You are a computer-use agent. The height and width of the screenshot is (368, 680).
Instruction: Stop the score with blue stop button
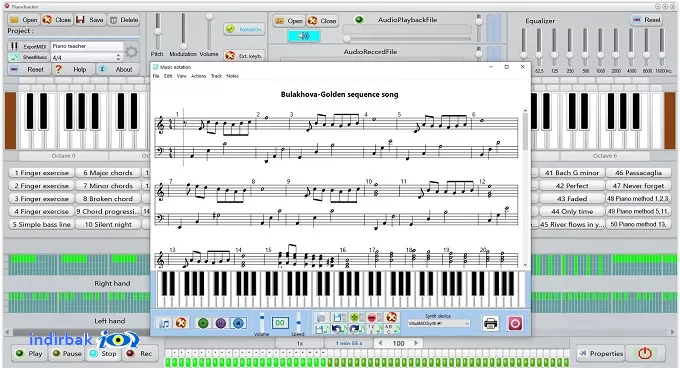pos(238,323)
